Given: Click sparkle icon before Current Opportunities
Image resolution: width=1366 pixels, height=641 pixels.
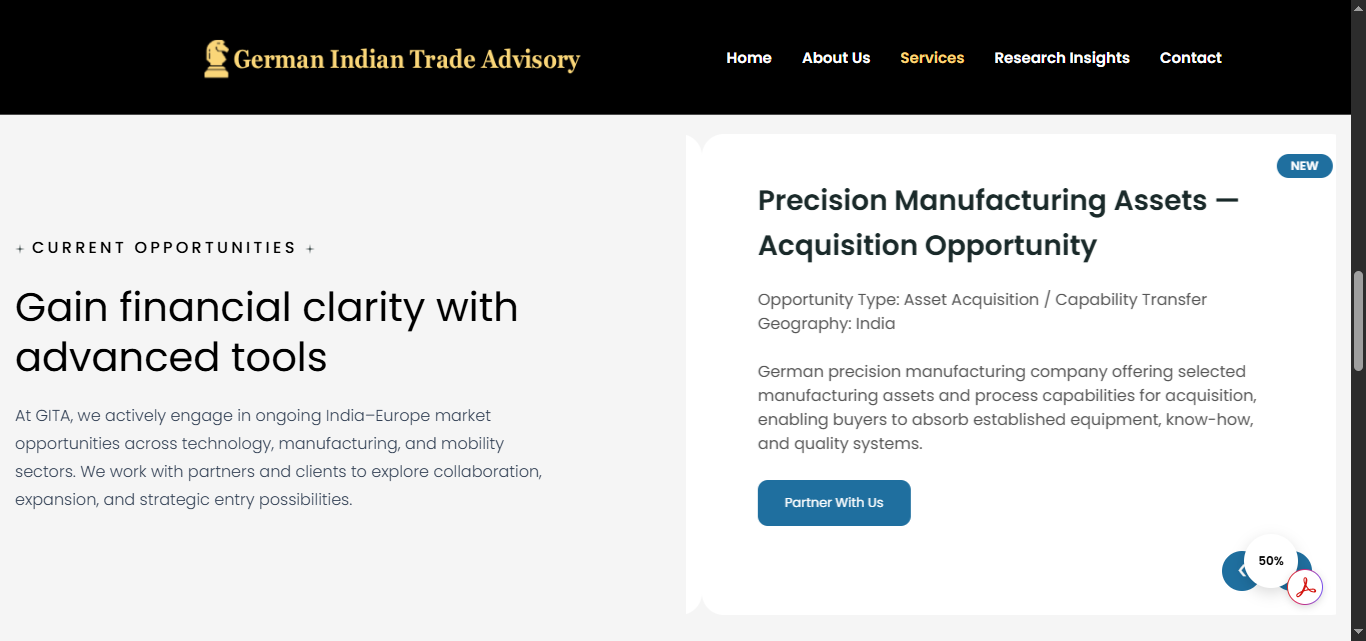Looking at the screenshot, I should [20, 249].
